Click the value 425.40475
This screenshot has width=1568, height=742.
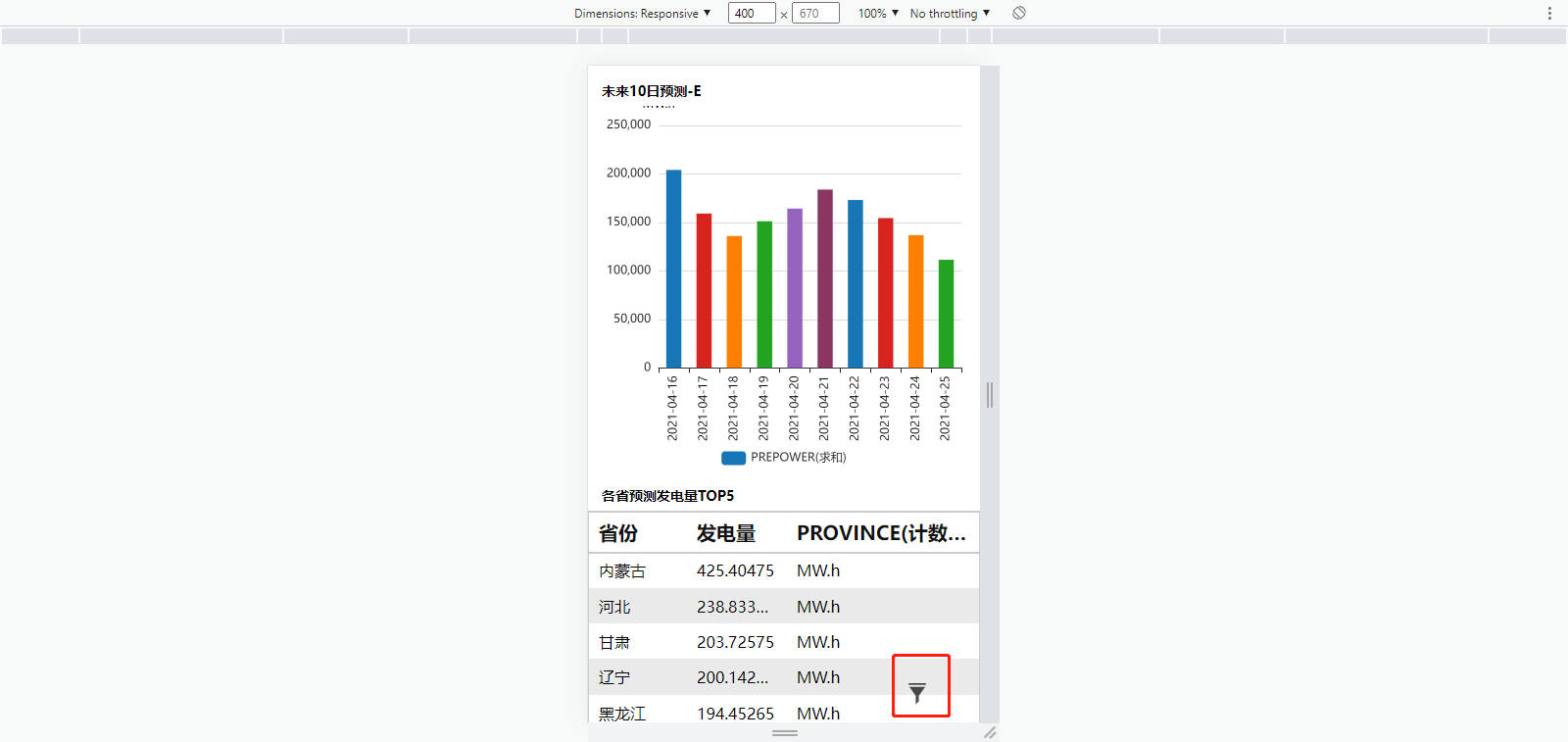pos(735,570)
